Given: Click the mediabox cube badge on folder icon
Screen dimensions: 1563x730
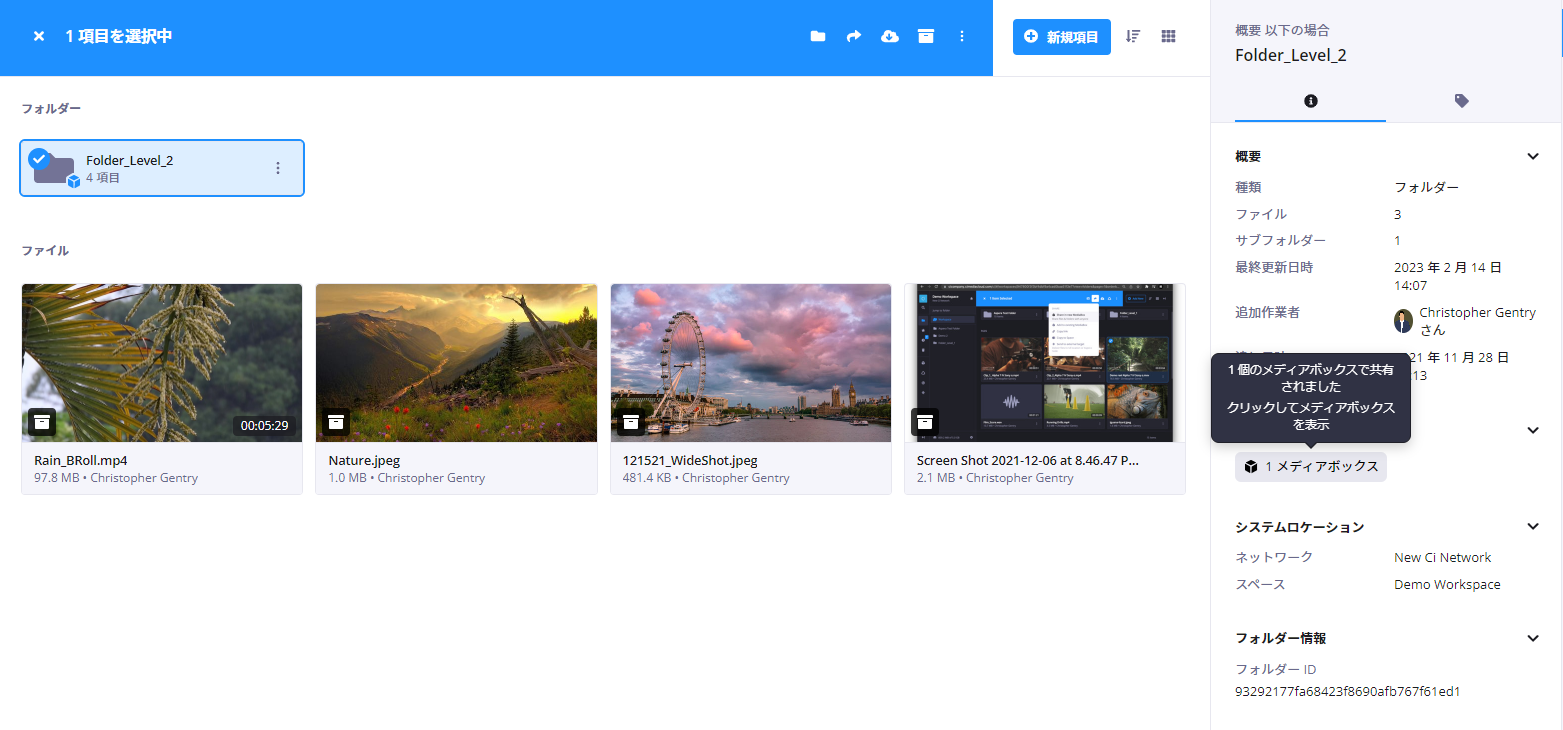Looking at the screenshot, I should coord(73,182).
